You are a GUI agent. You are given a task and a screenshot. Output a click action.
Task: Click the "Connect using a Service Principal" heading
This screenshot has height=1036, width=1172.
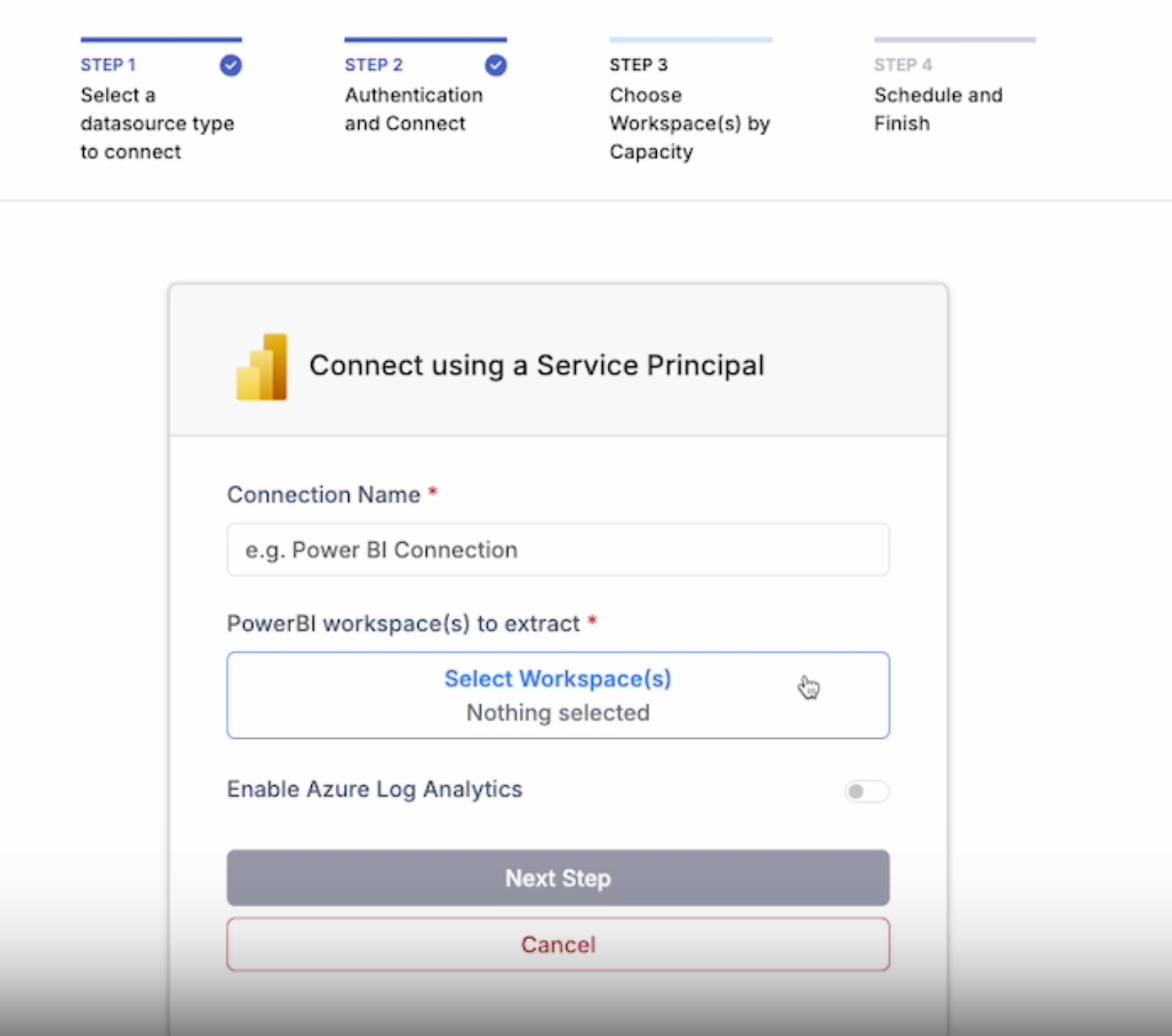point(536,366)
